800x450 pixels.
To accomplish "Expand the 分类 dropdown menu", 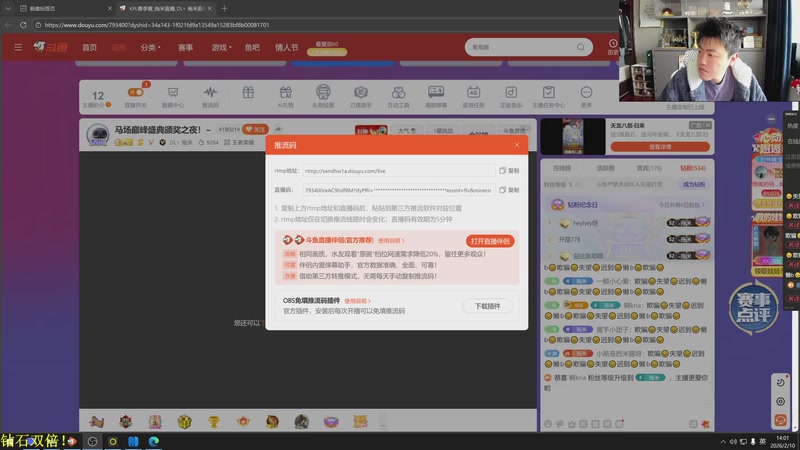I will [x=150, y=47].
